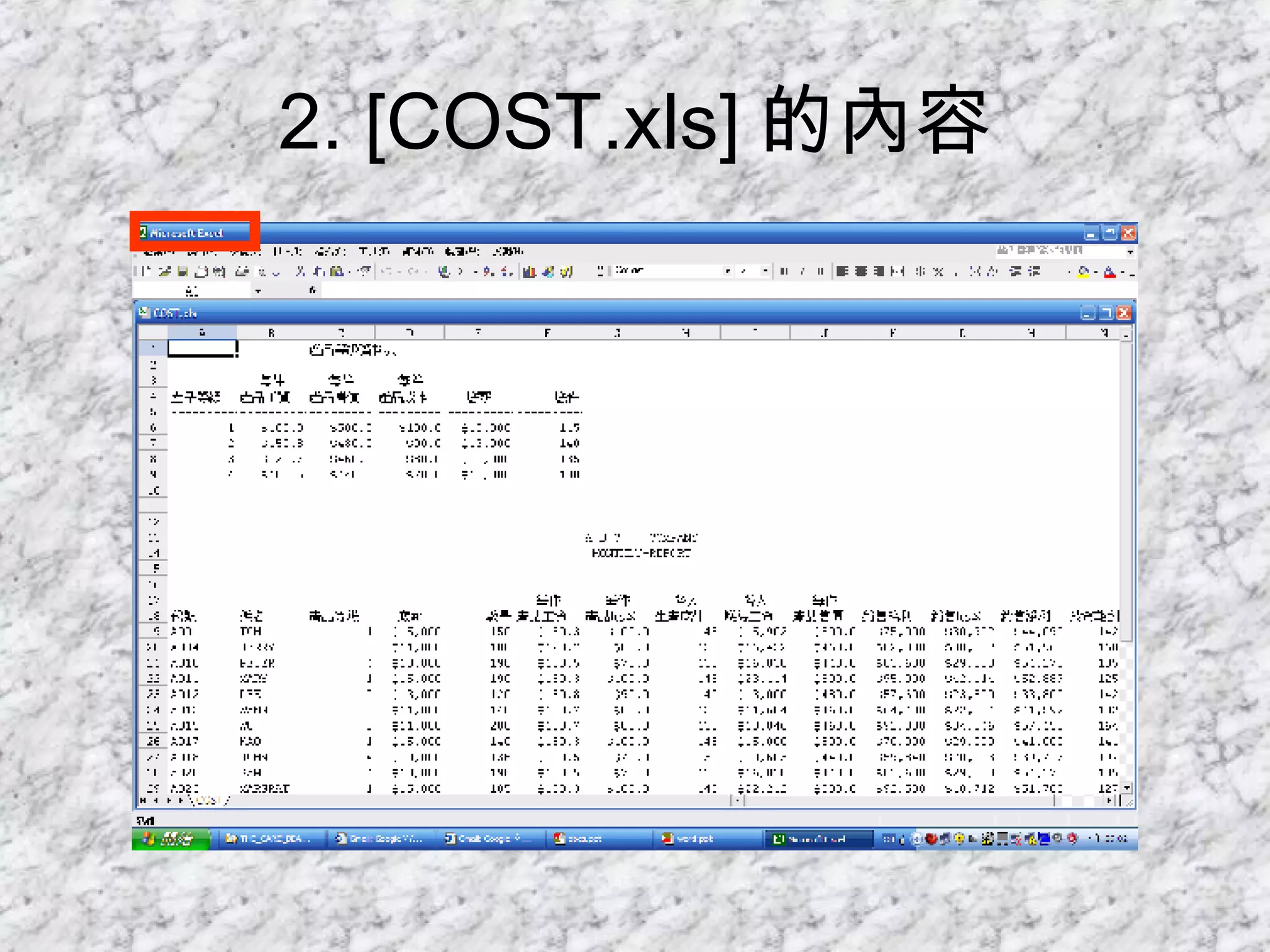The height and width of the screenshot is (952, 1270).
Task: Create a new workbook with the New icon
Action: pos(146,271)
